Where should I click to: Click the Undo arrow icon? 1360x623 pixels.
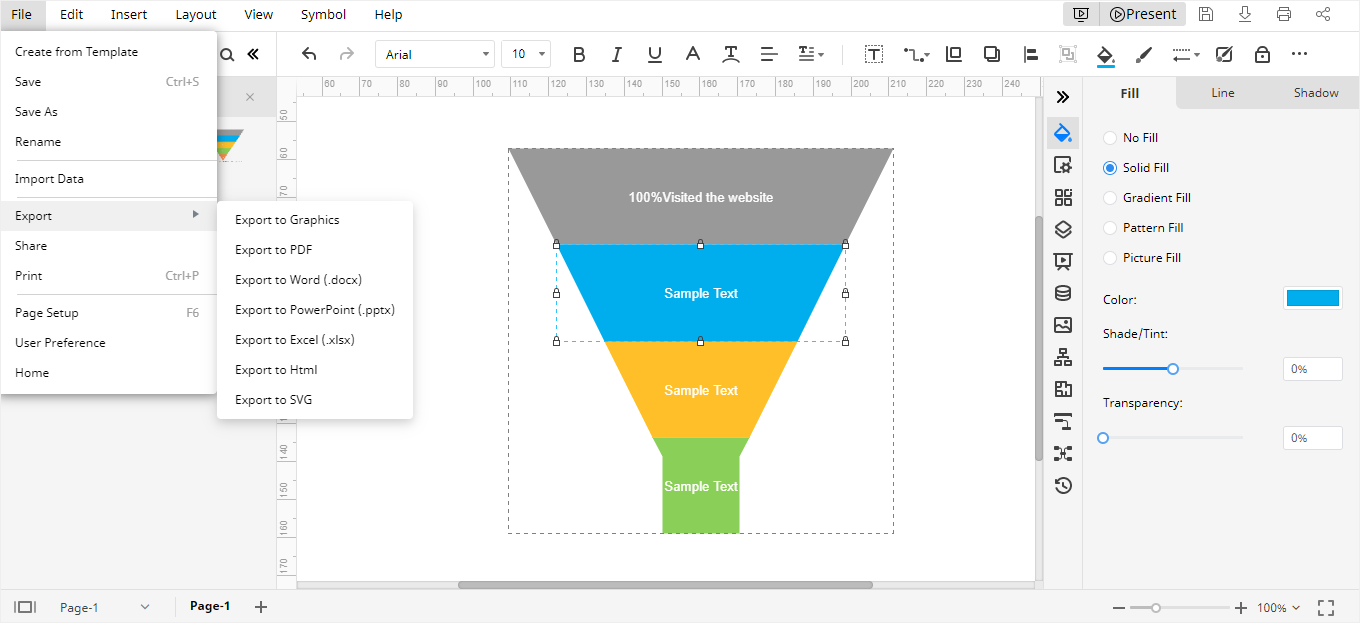[309, 54]
